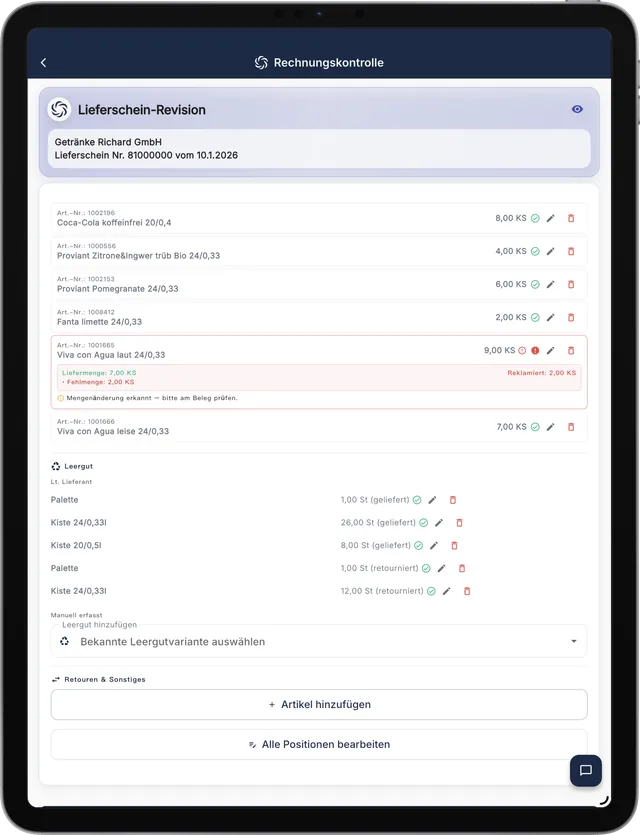Click the Reklamiert: 2,00 KS text
Screen dimensions: 640x835
point(541,373)
